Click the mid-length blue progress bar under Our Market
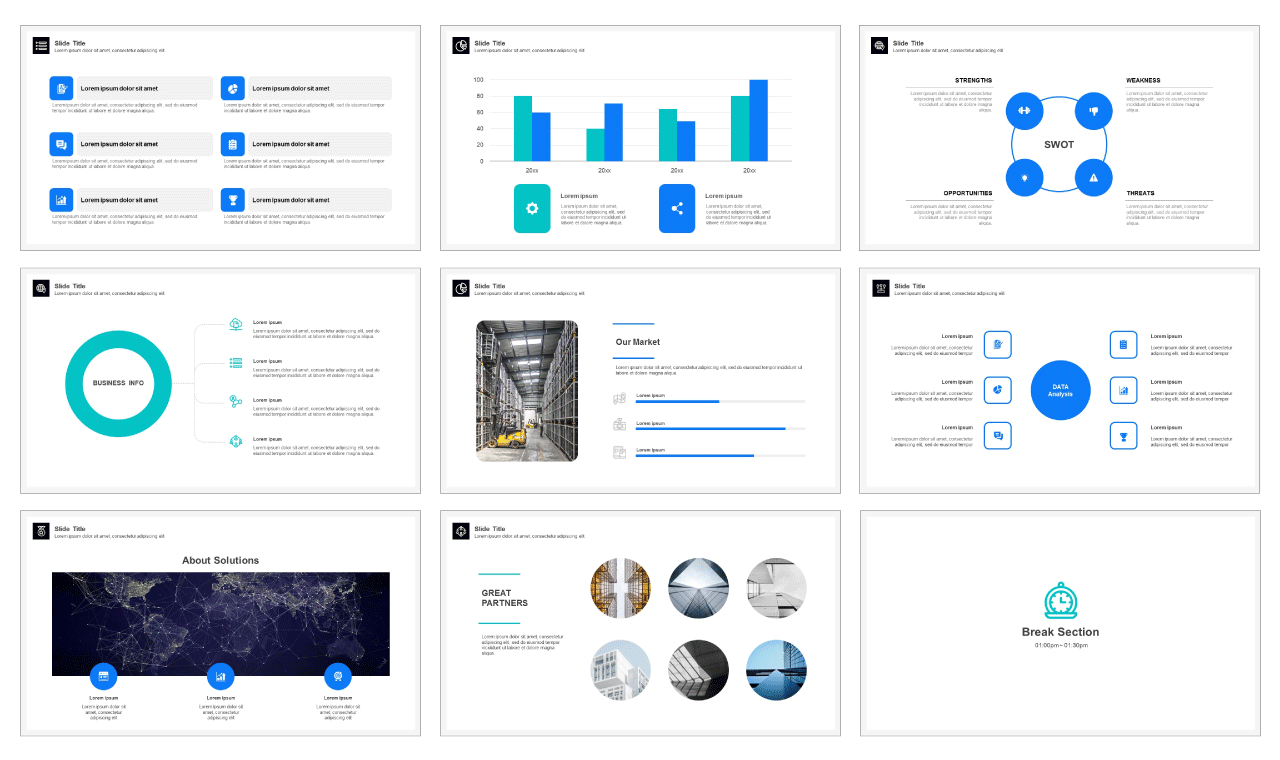 pos(695,455)
